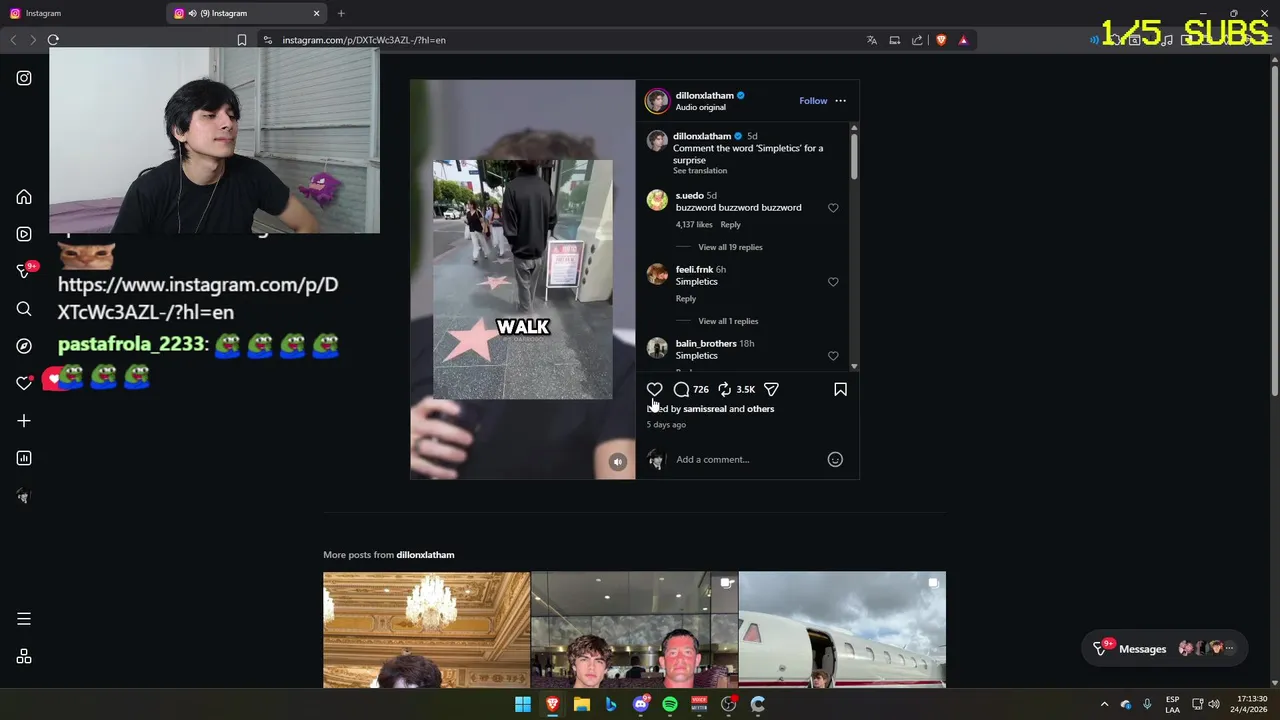
Task: Open the two-men selfie post thumbnail
Action: [x=634, y=630]
